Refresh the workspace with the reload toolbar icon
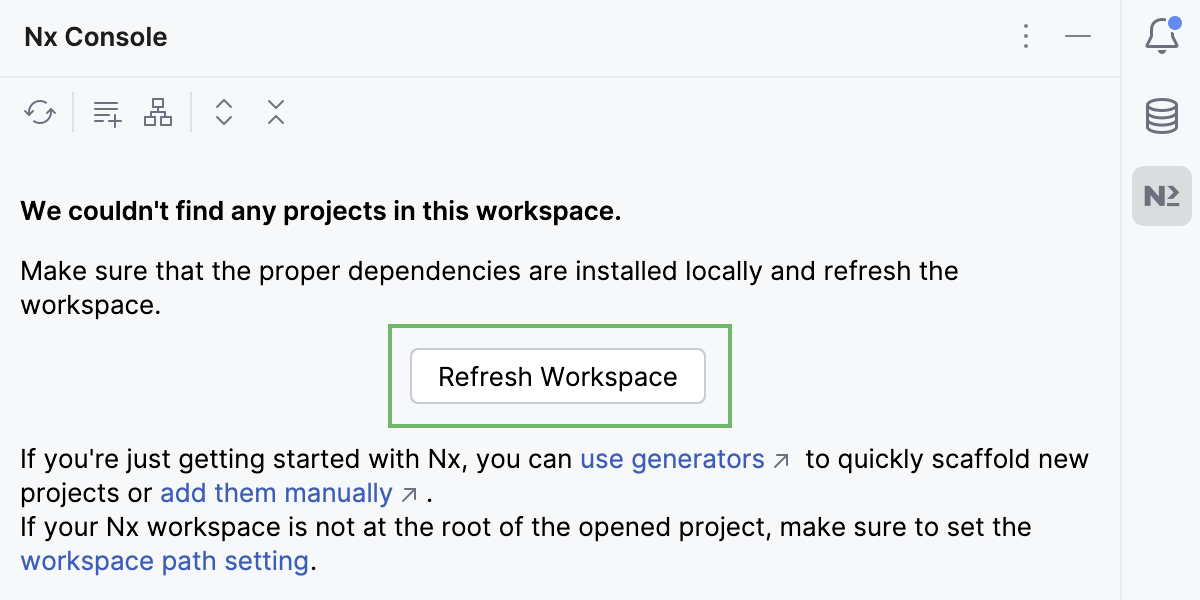The height and width of the screenshot is (600, 1200). pyautogui.click(x=40, y=112)
